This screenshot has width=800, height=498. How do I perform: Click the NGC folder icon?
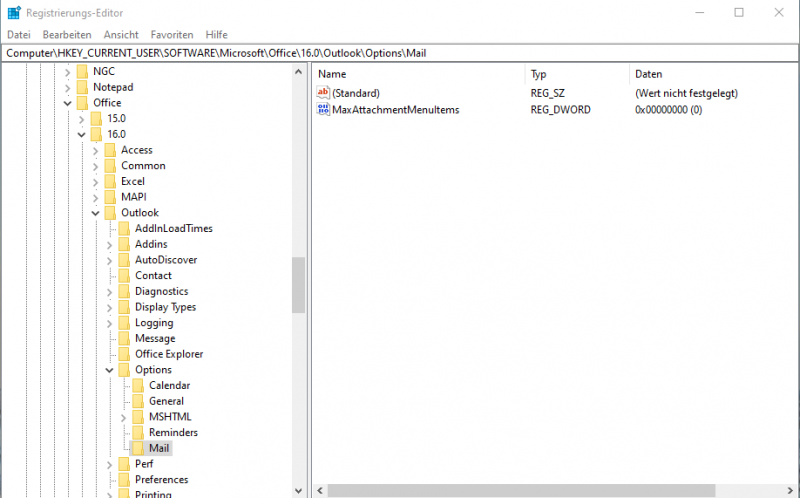coord(82,71)
